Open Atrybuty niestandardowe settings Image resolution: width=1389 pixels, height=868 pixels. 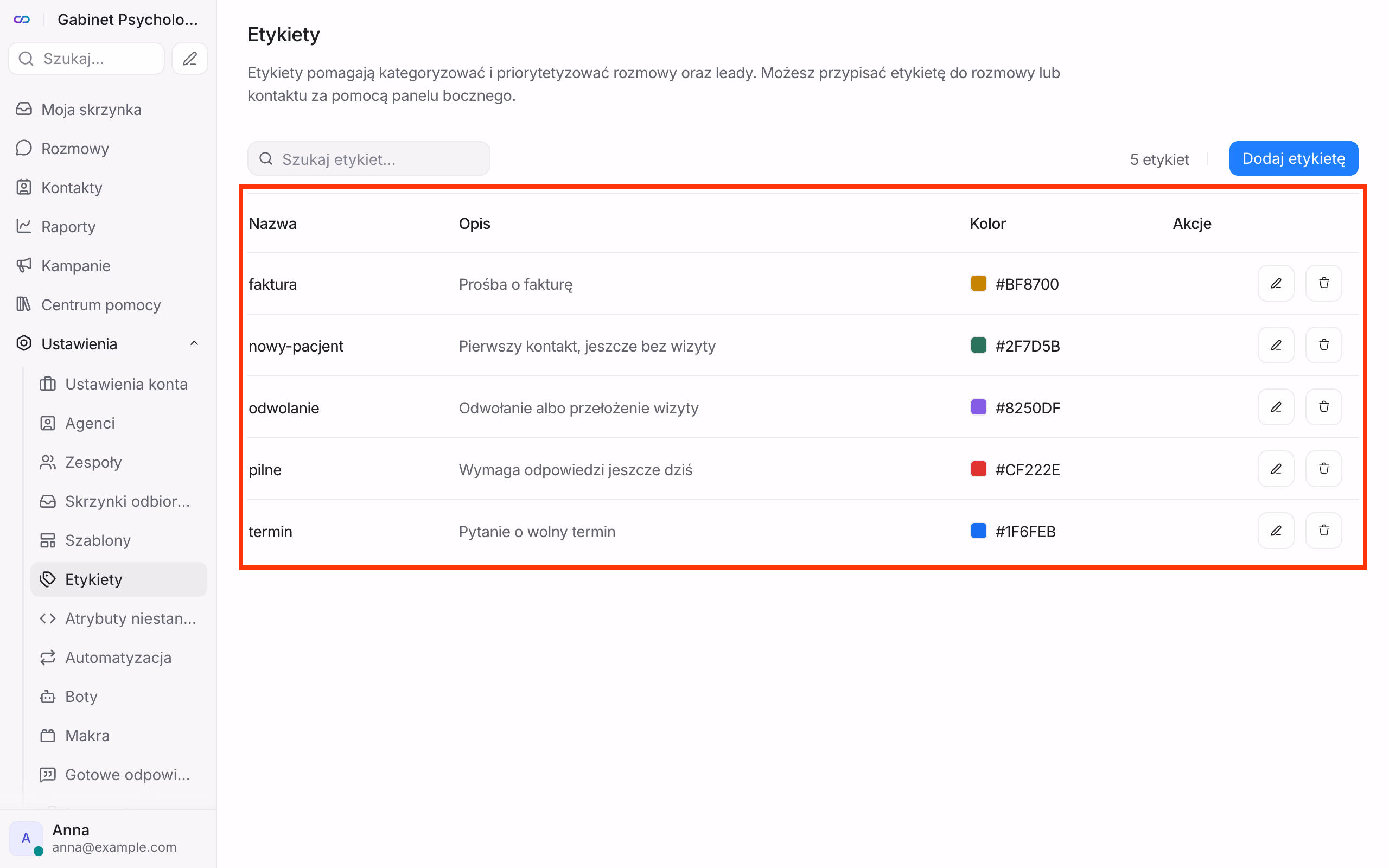pyautogui.click(x=119, y=618)
